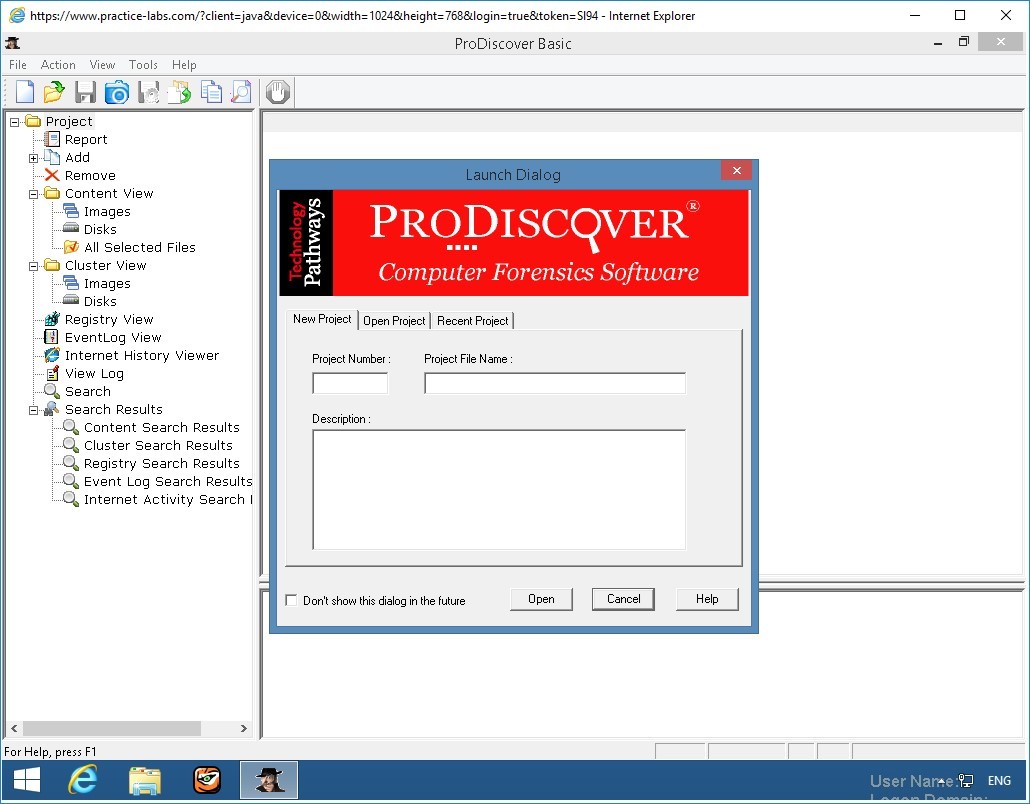The image size is (1030, 804).
Task: Click the Report icon in project tree
Action: tap(52, 139)
